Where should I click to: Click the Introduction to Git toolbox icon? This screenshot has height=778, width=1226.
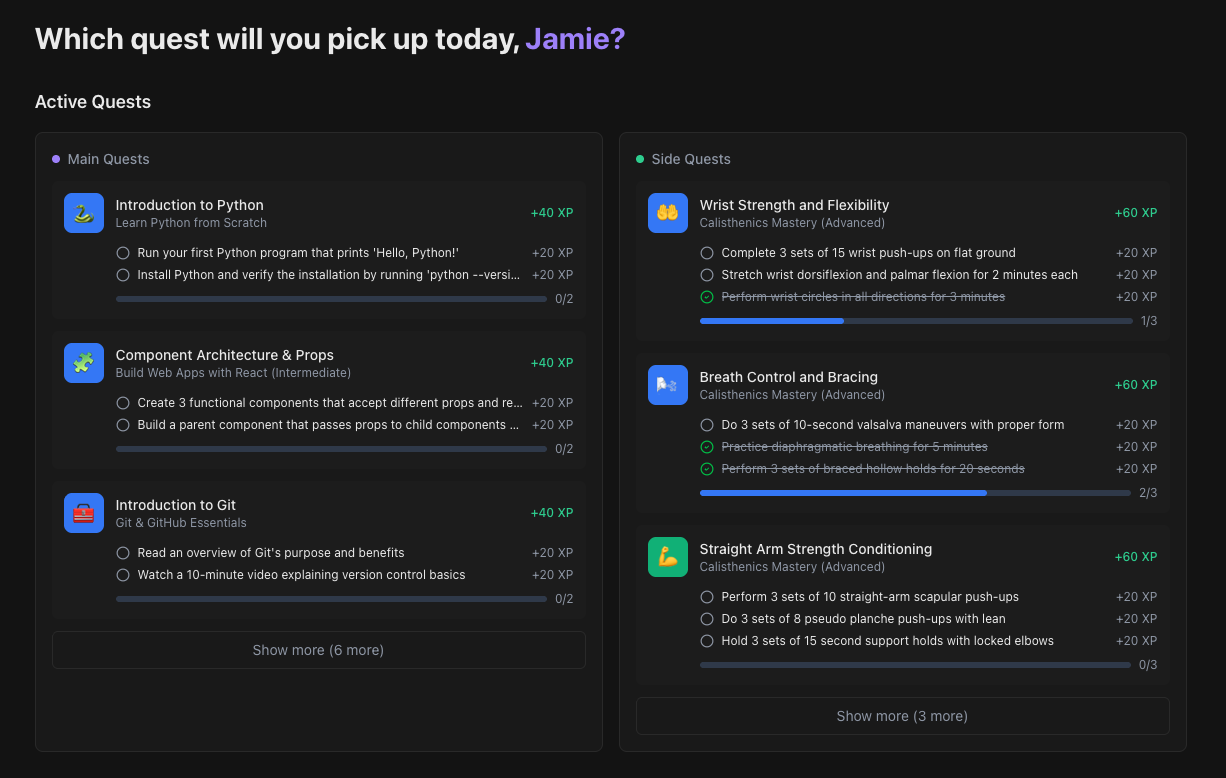coord(84,513)
